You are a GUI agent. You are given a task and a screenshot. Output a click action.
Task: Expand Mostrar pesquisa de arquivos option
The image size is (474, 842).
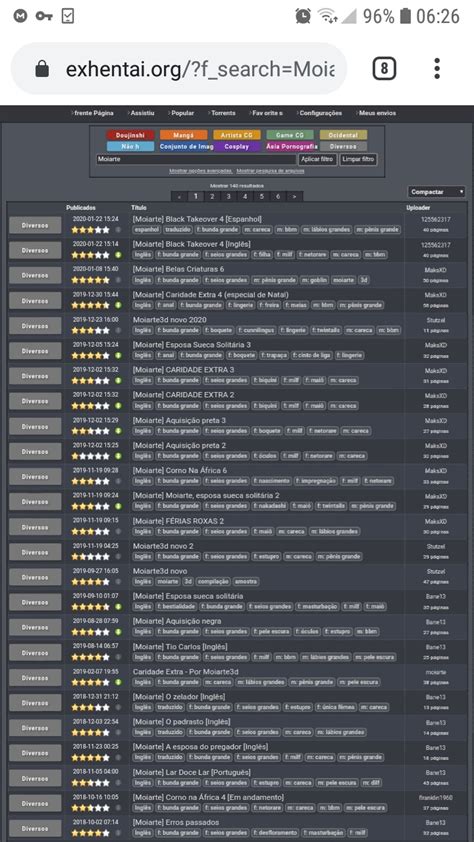pyautogui.click(x=271, y=171)
